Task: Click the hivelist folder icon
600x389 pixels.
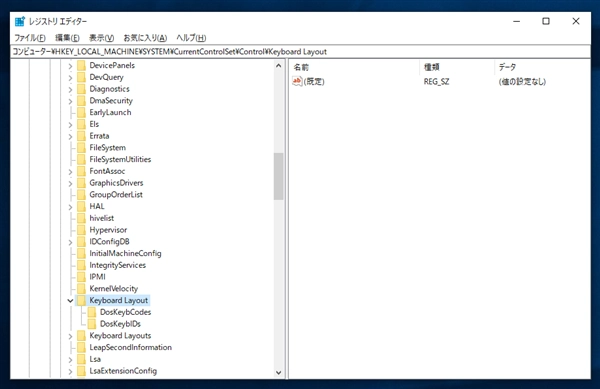Action: click(x=81, y=218)
